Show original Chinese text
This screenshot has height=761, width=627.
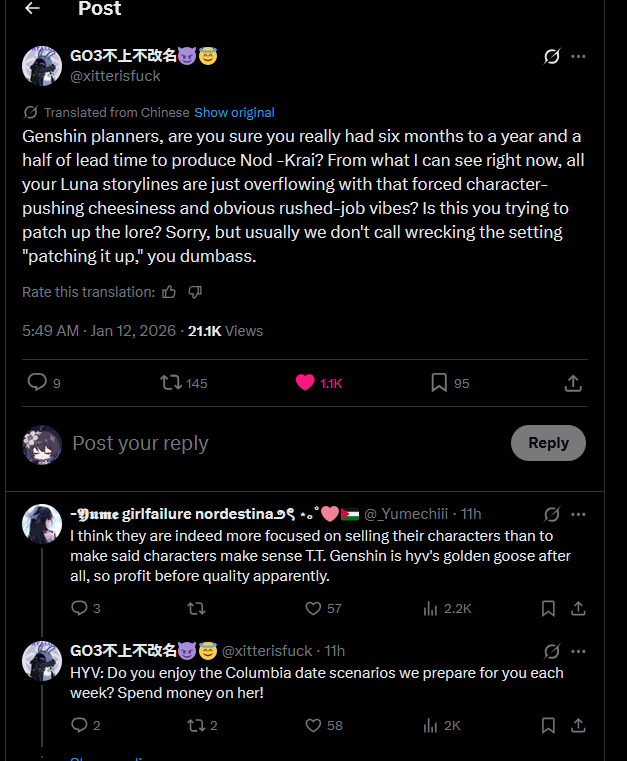coord(234,113)
